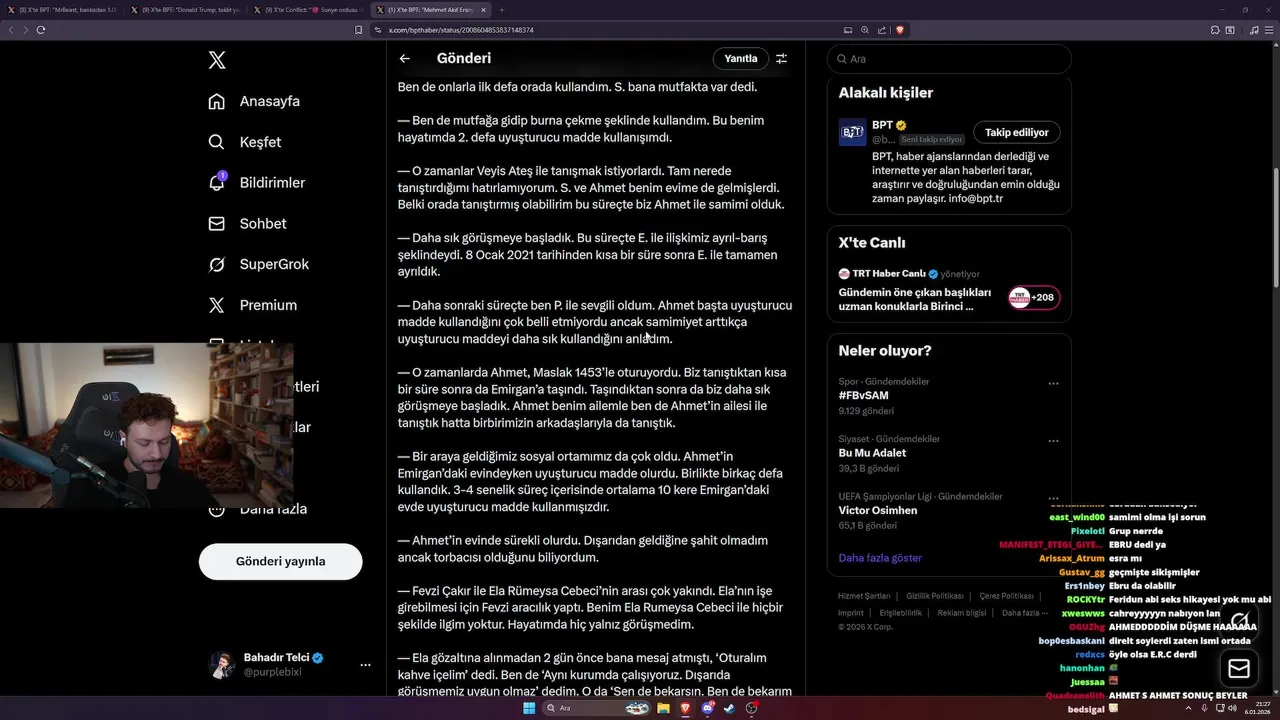Reload page with browser refresh icon
Viewport: 1280px width, 720px height.
click(x=41, y=30)
